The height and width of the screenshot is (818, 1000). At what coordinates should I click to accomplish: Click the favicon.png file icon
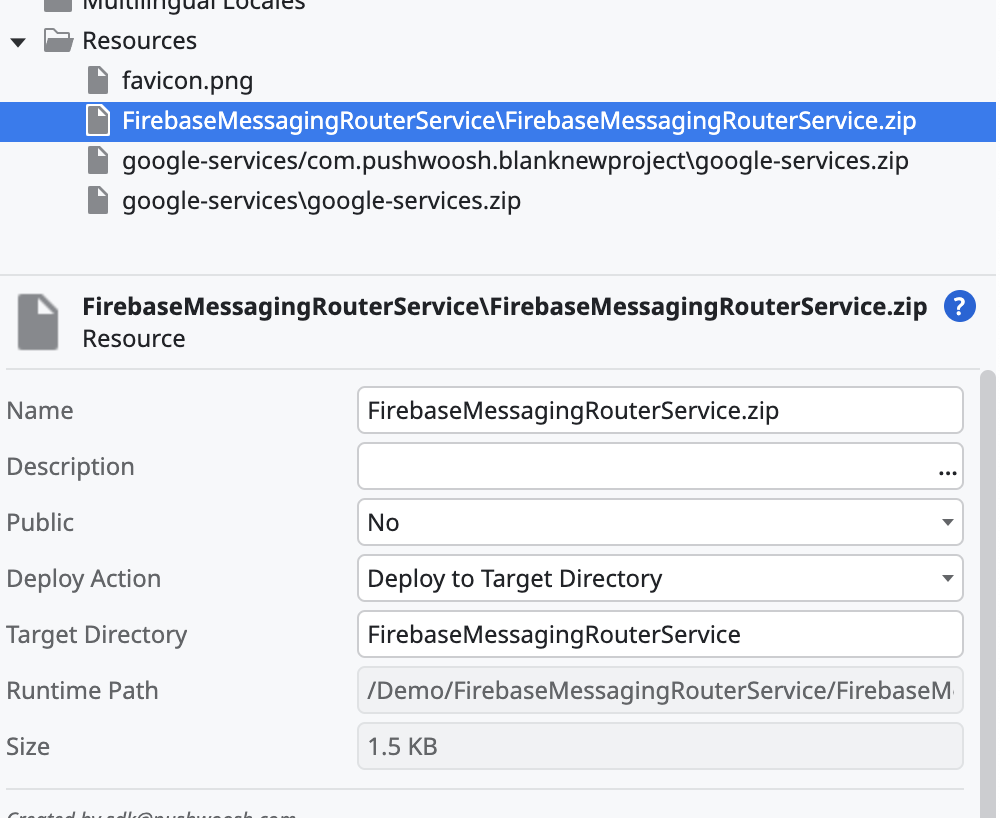(x=97, y=80)
